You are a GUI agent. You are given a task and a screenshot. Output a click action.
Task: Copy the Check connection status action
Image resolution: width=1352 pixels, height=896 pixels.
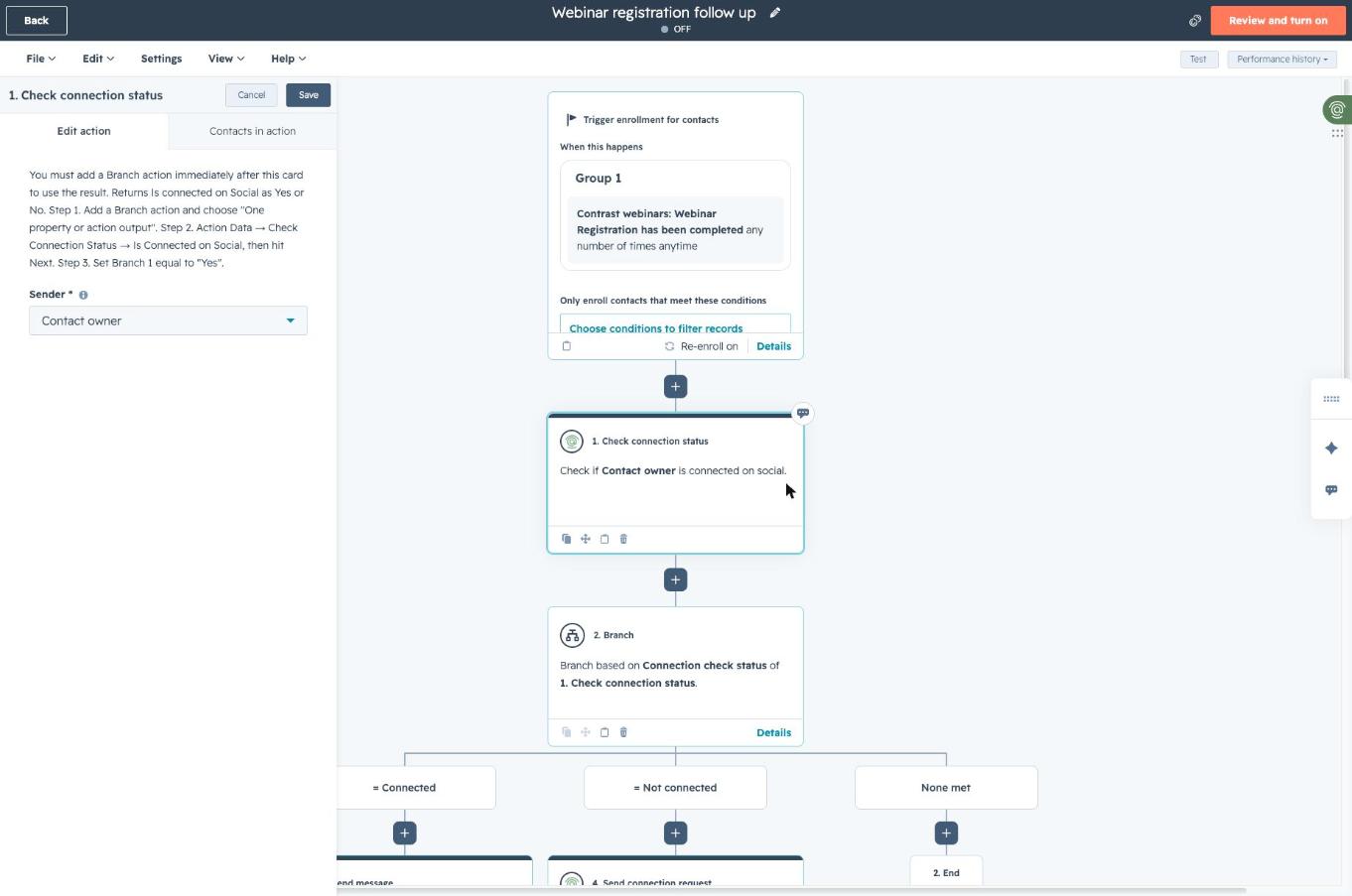pos(566,539)
